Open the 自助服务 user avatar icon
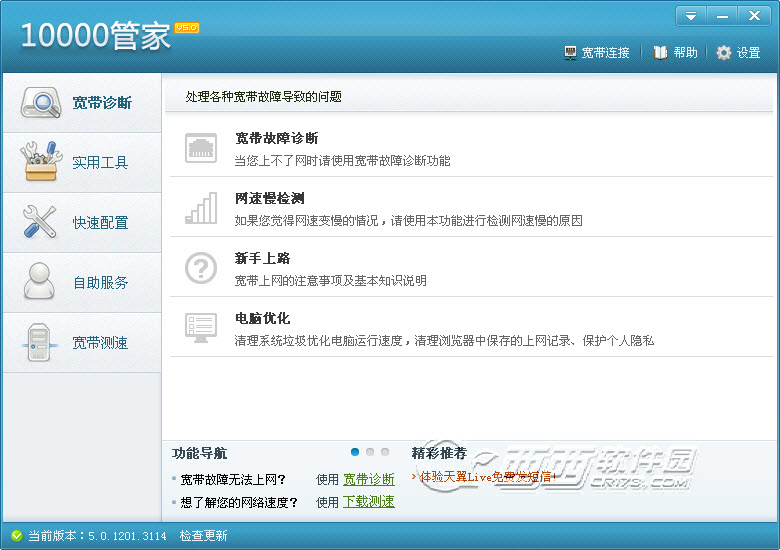Viewport: 780px width, 550px height. (x=39, y=281)
